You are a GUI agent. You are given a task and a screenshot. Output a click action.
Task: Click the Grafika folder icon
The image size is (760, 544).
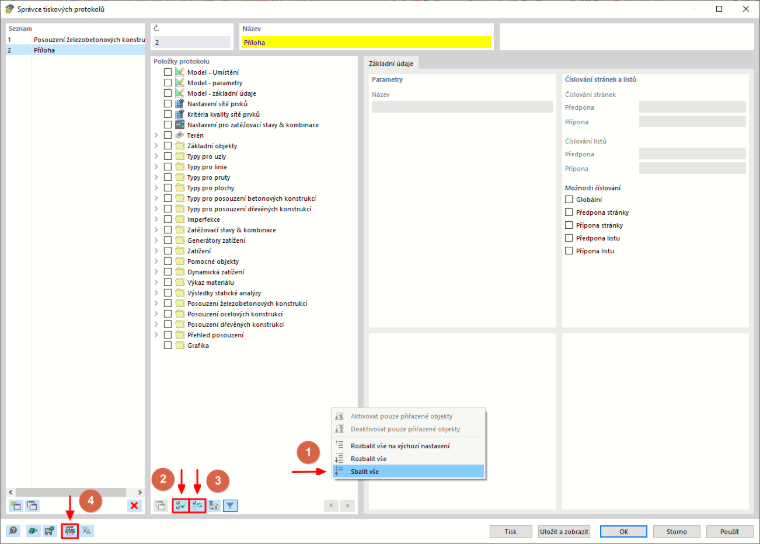(x=180, y=345)
